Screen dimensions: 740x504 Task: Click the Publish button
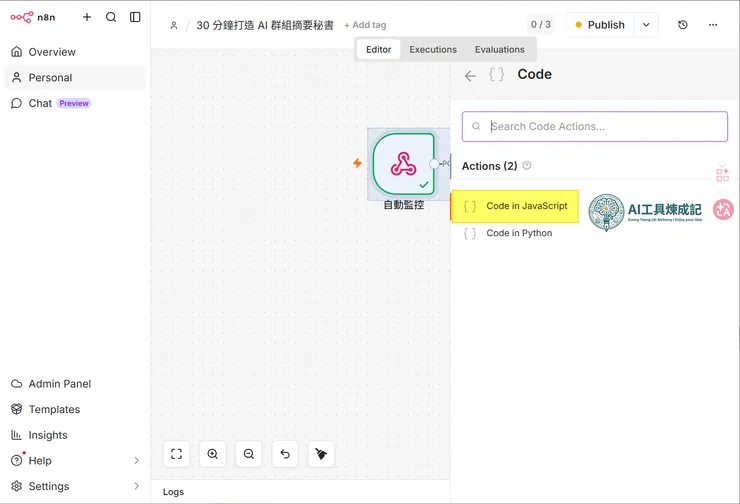tap(600, 25)
